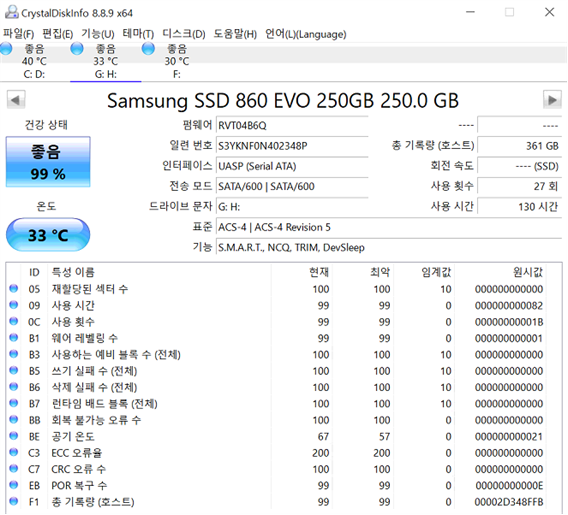Click the transfer mode field SATA/600 | SATA/600
The width and height of the screenshot is (568, 515).
(292, 187)
